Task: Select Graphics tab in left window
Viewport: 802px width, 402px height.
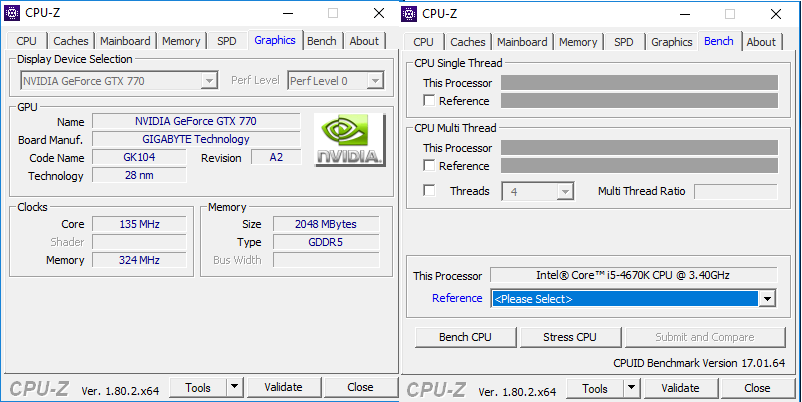Action: coord(275,40)
